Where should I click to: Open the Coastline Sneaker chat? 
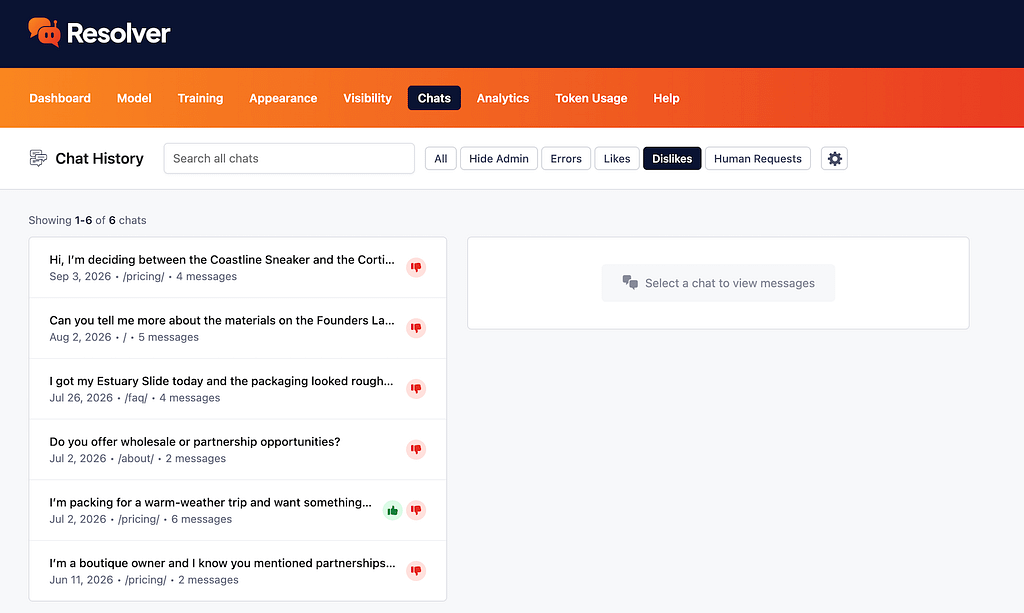[238, 268]
